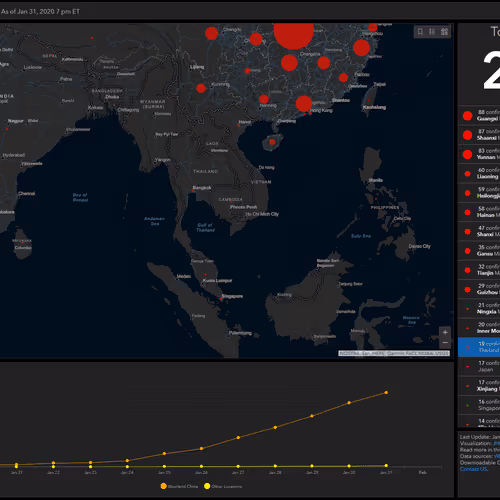Toggle Mainland China series in chart legend
Image resolution: width=500 pixels, height=500 pixels.
179,486
